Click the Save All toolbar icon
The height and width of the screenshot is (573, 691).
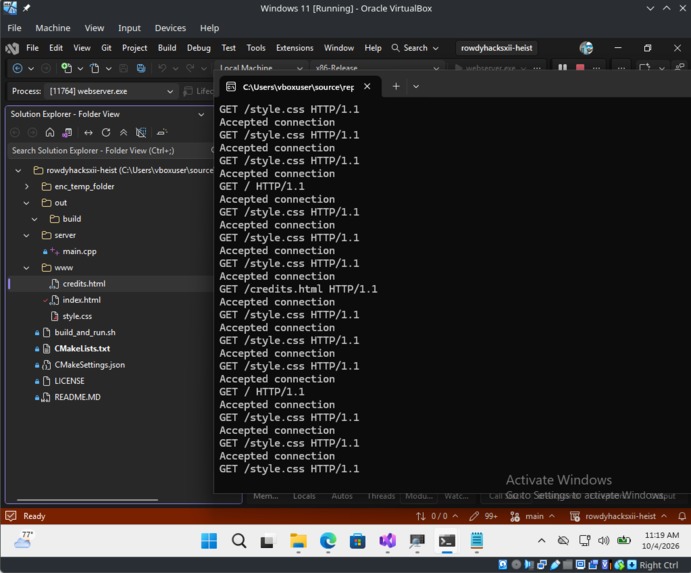pos(141,68)
